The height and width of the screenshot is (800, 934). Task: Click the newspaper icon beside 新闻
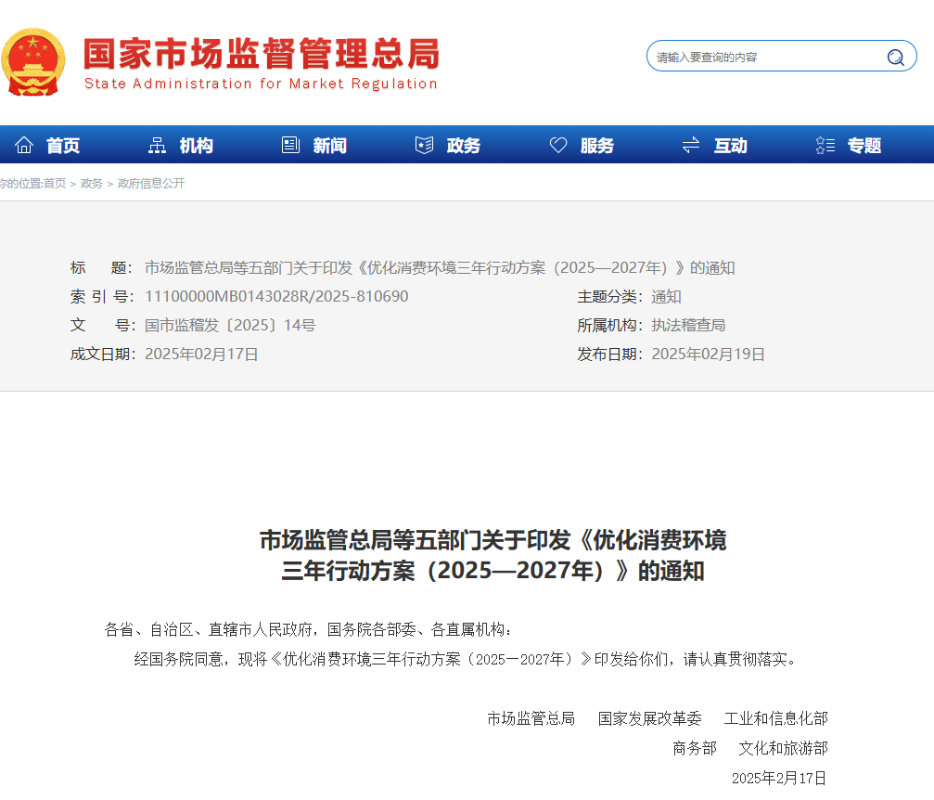click(291, 145)
